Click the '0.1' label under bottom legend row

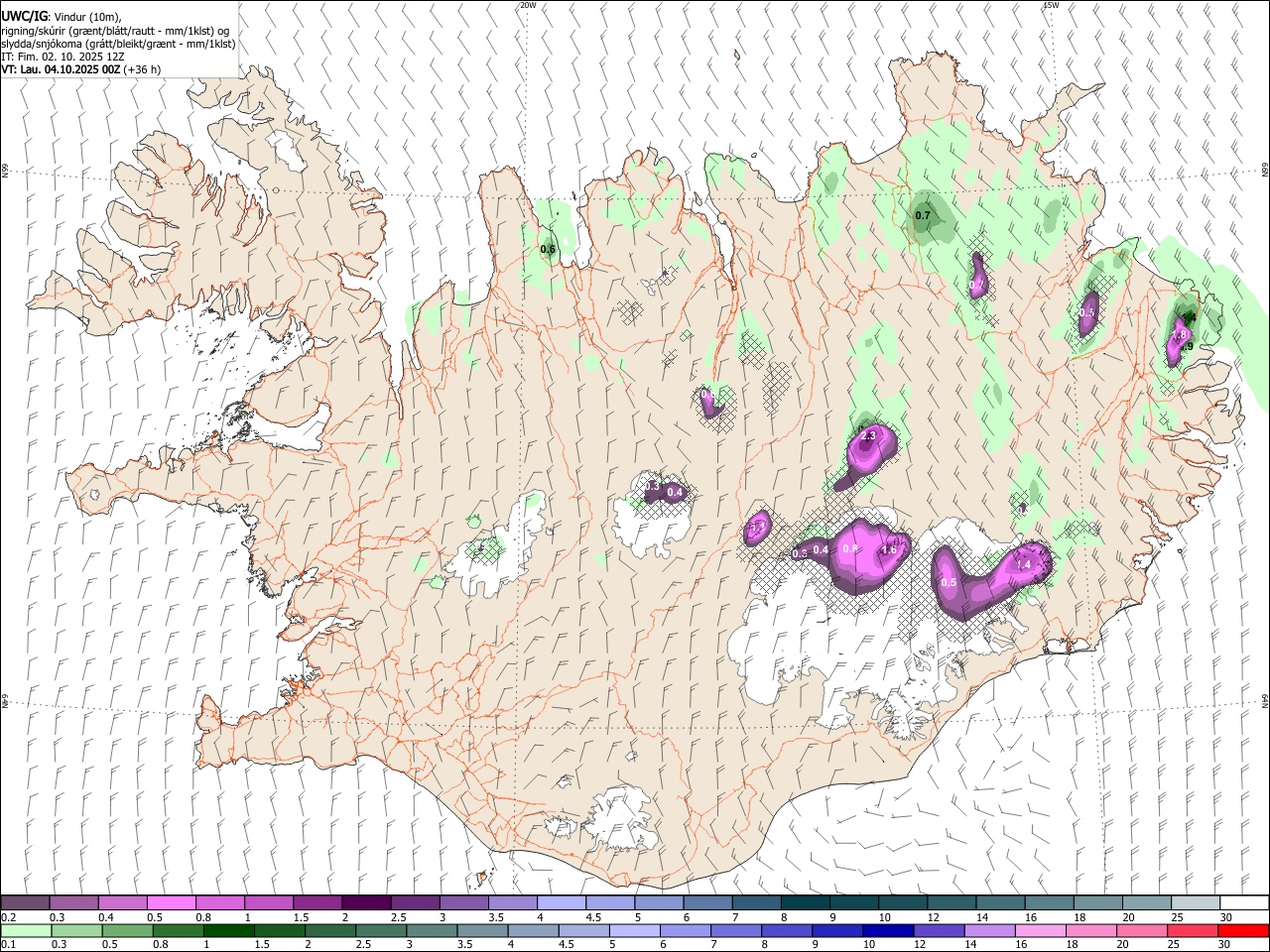click(x=9, y=945)
